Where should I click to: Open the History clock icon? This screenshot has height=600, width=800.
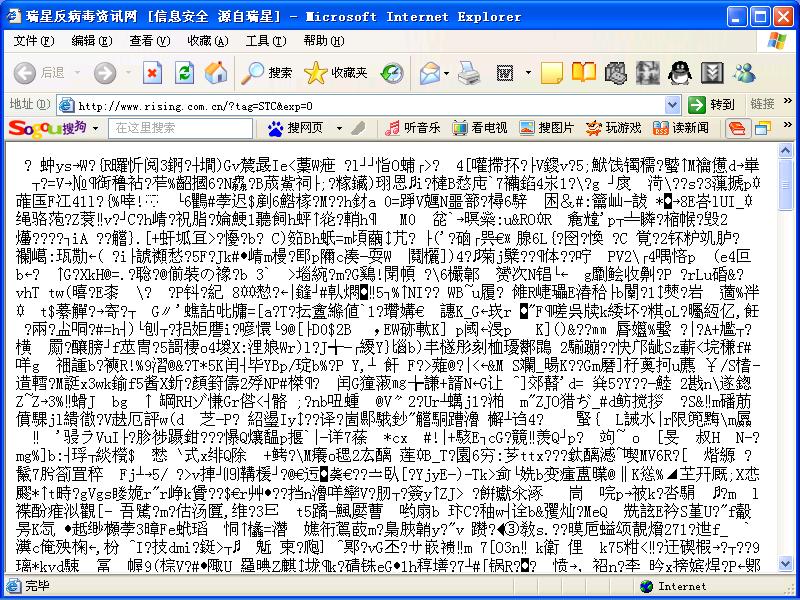tap(392, 73)
